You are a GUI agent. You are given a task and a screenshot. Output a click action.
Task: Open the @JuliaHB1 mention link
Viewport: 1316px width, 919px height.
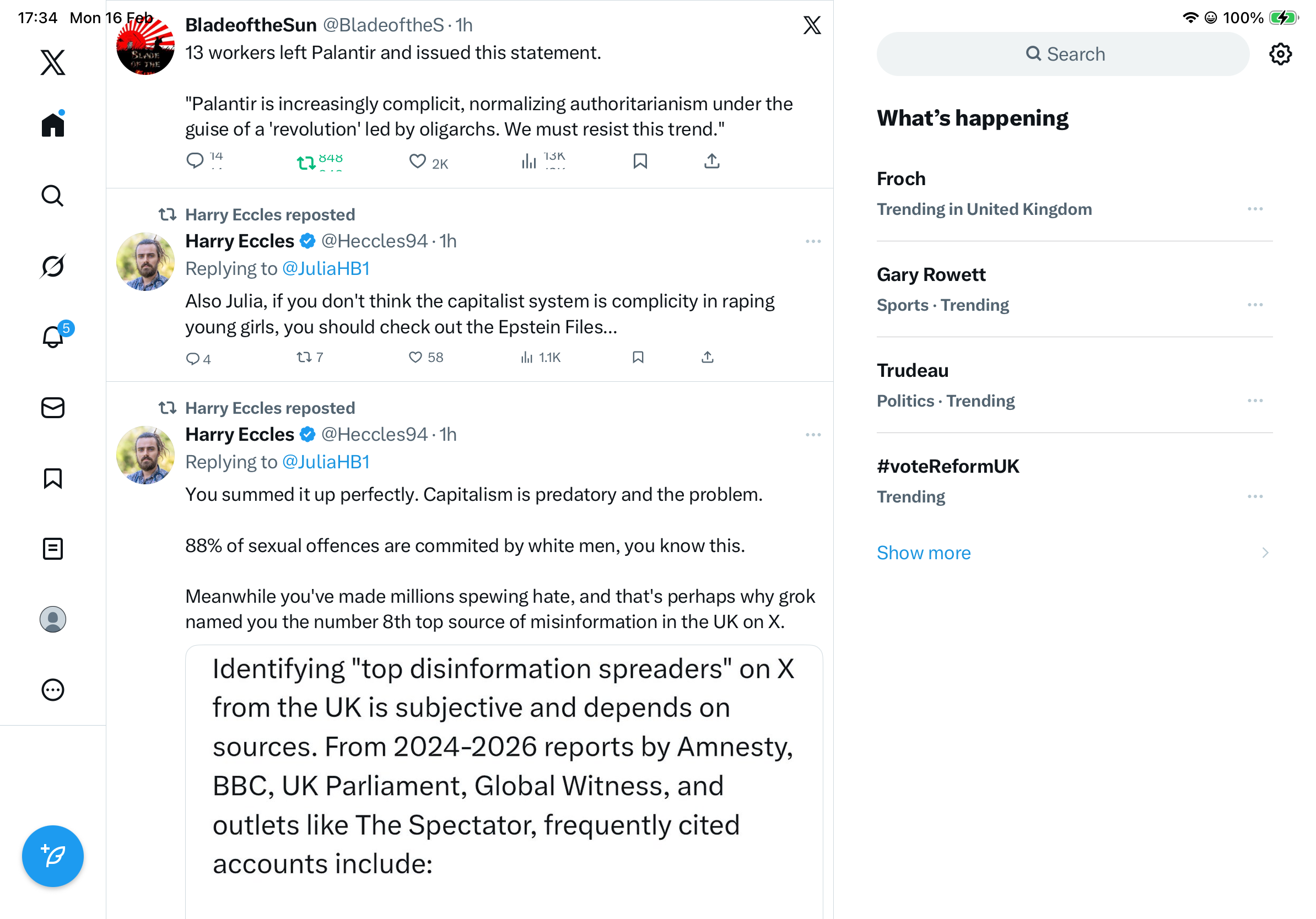(x=326, y=269)
